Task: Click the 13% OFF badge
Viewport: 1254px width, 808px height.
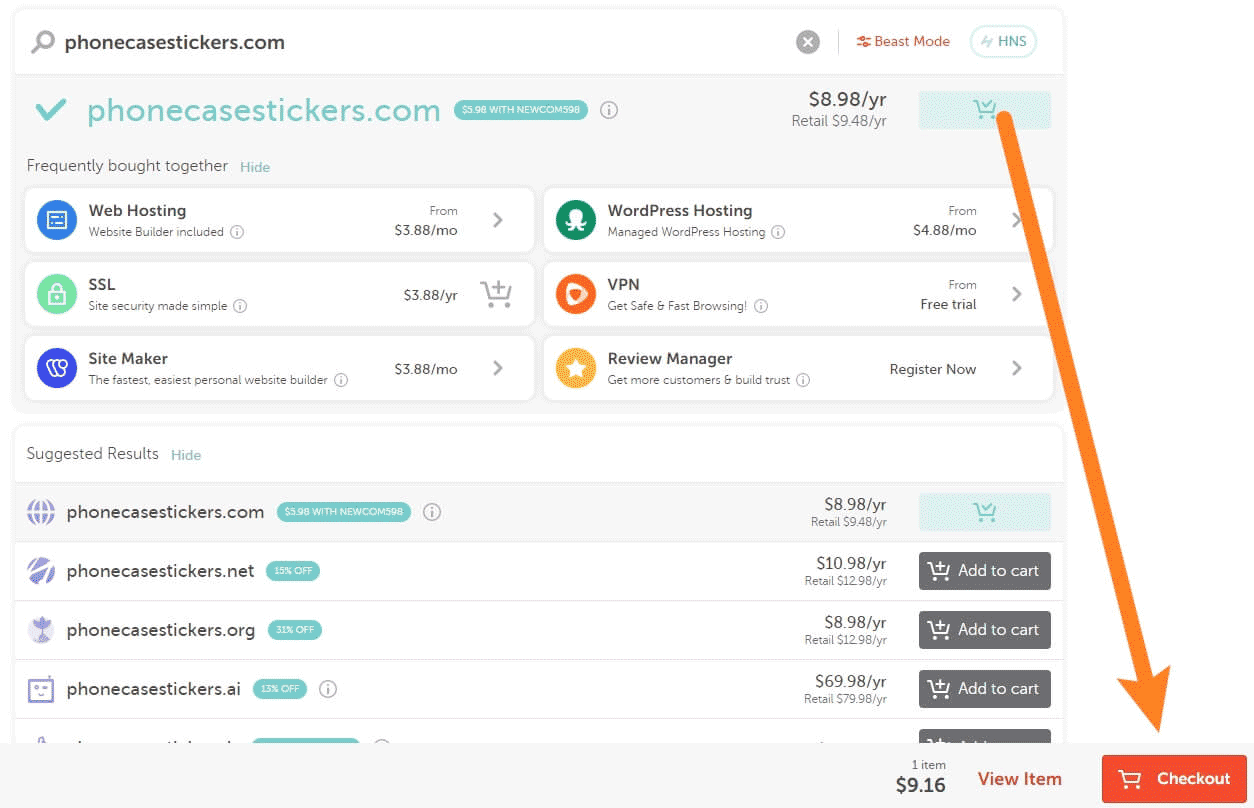Action: tap(279, 689)
